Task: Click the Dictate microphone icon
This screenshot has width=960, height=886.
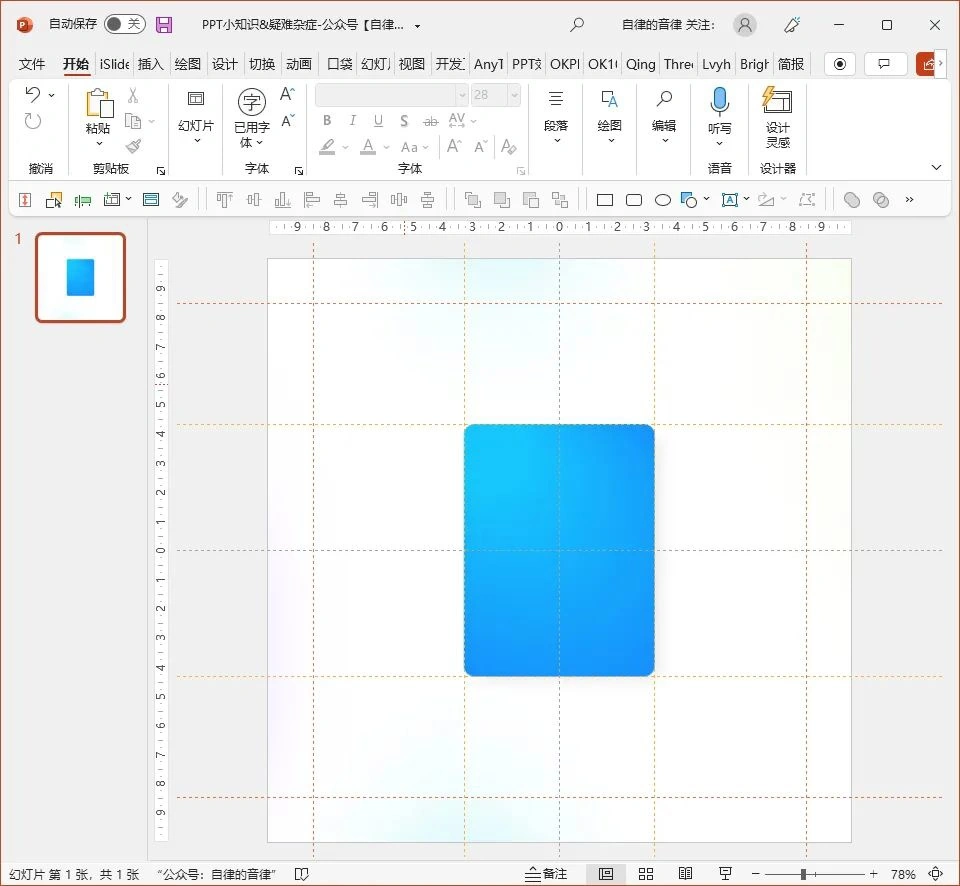Action: pos(719,101)
